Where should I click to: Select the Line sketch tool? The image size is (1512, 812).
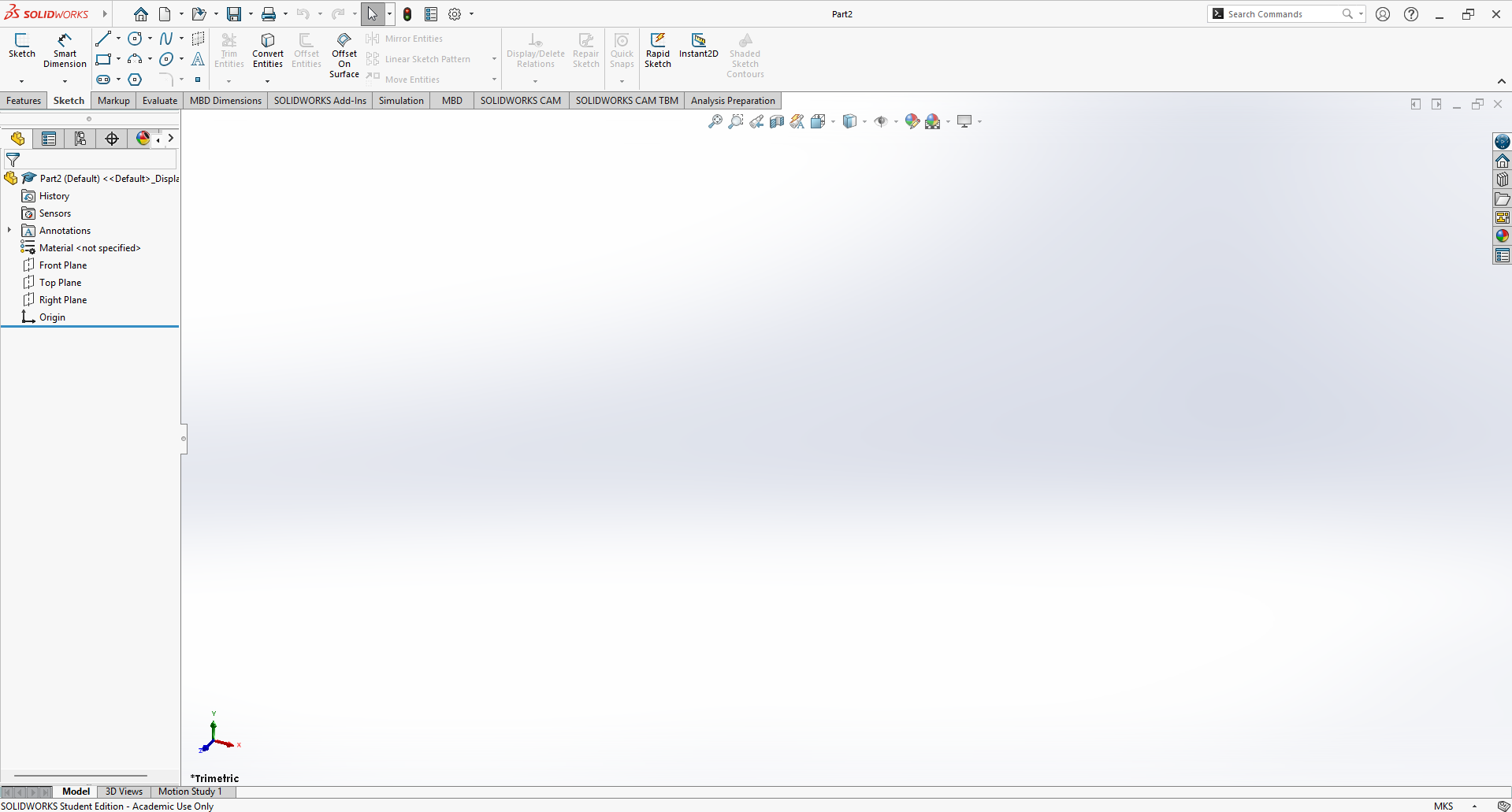click(x=103, y=39)
